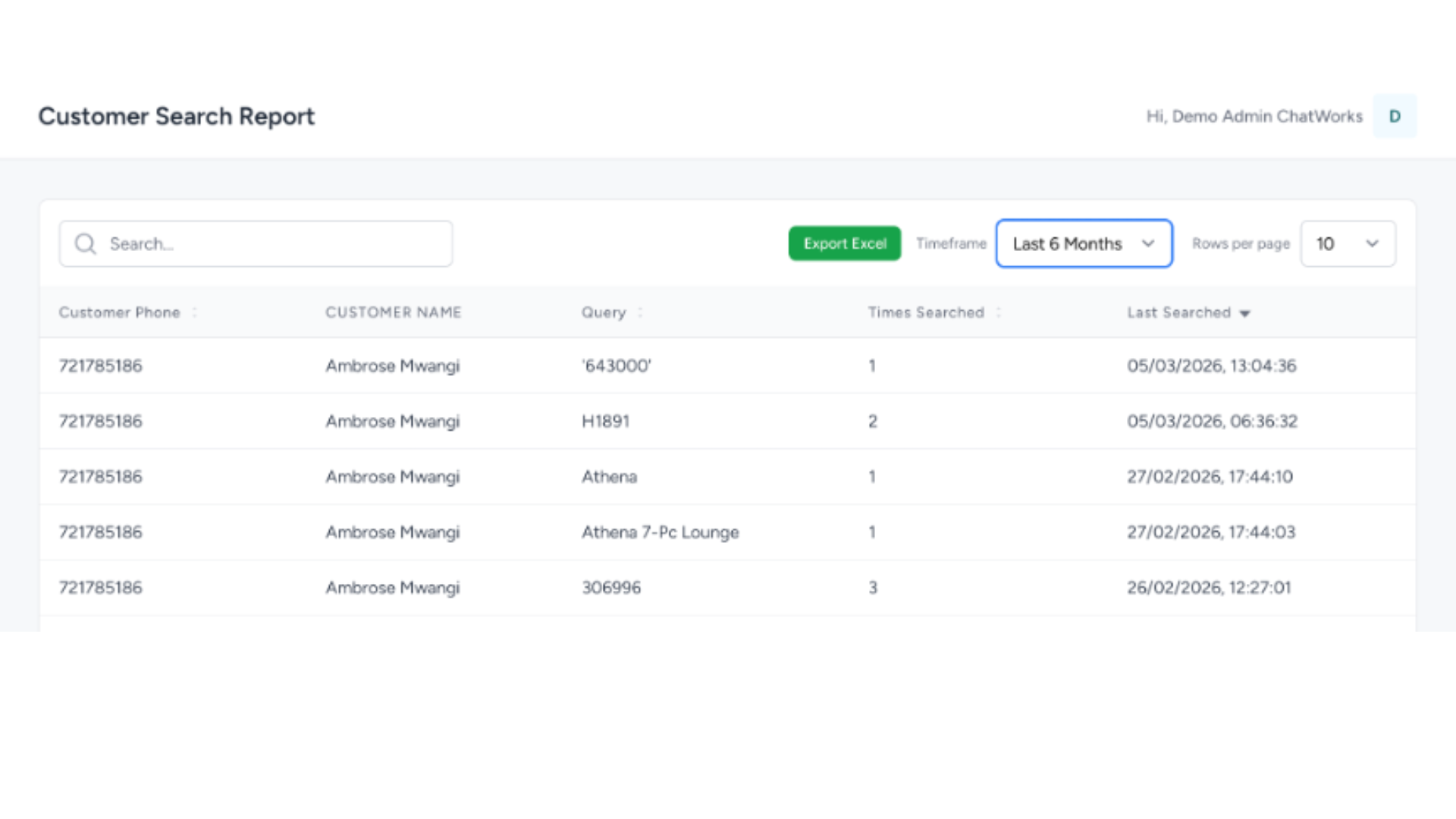Click the D user avatar

(1395, 116)
